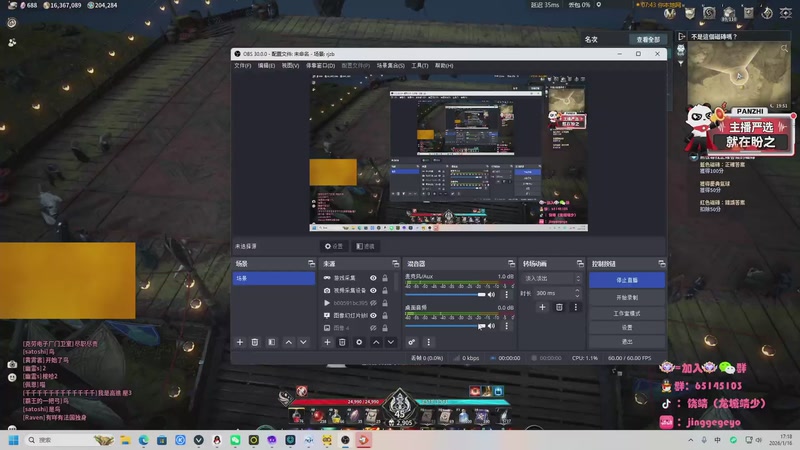Click 查看全部 button in game ranking panel
Viewport: 800px width, 450px height.
coord(648,40)
